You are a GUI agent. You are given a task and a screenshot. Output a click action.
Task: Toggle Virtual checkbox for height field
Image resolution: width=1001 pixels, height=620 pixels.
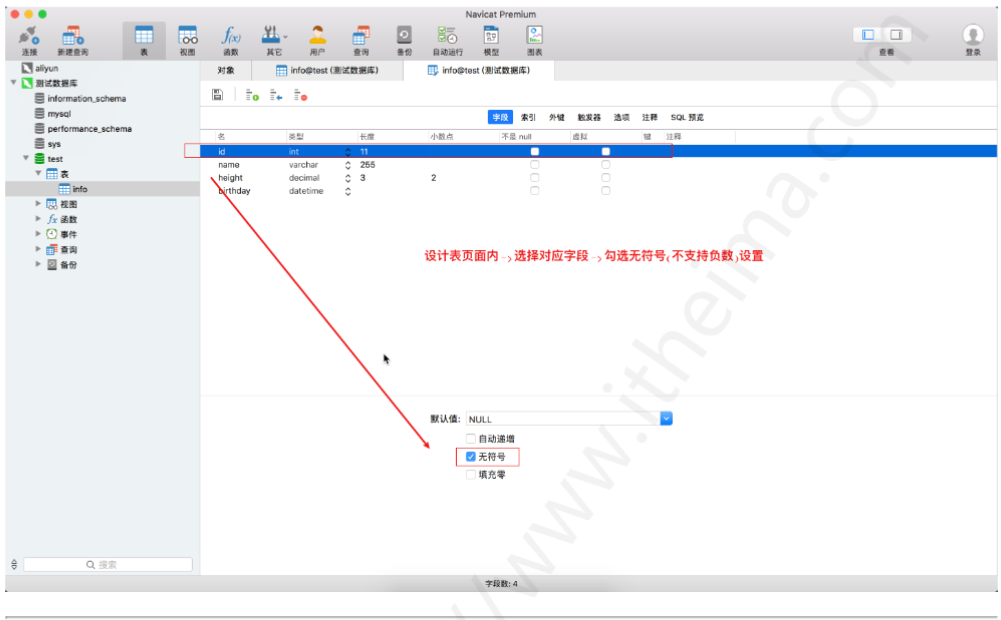tap(605, 178)
